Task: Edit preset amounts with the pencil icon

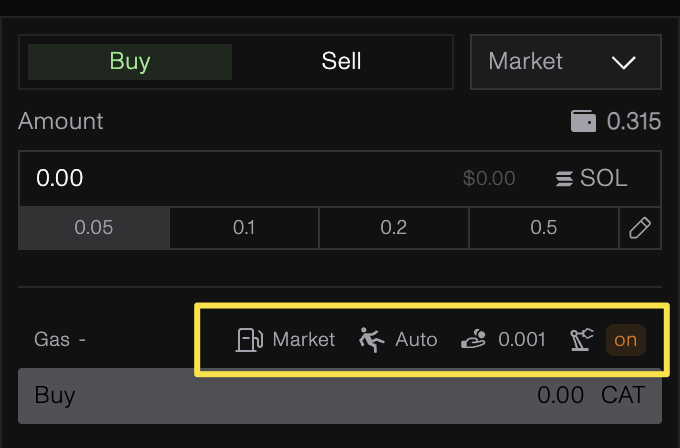Action: 640,228
